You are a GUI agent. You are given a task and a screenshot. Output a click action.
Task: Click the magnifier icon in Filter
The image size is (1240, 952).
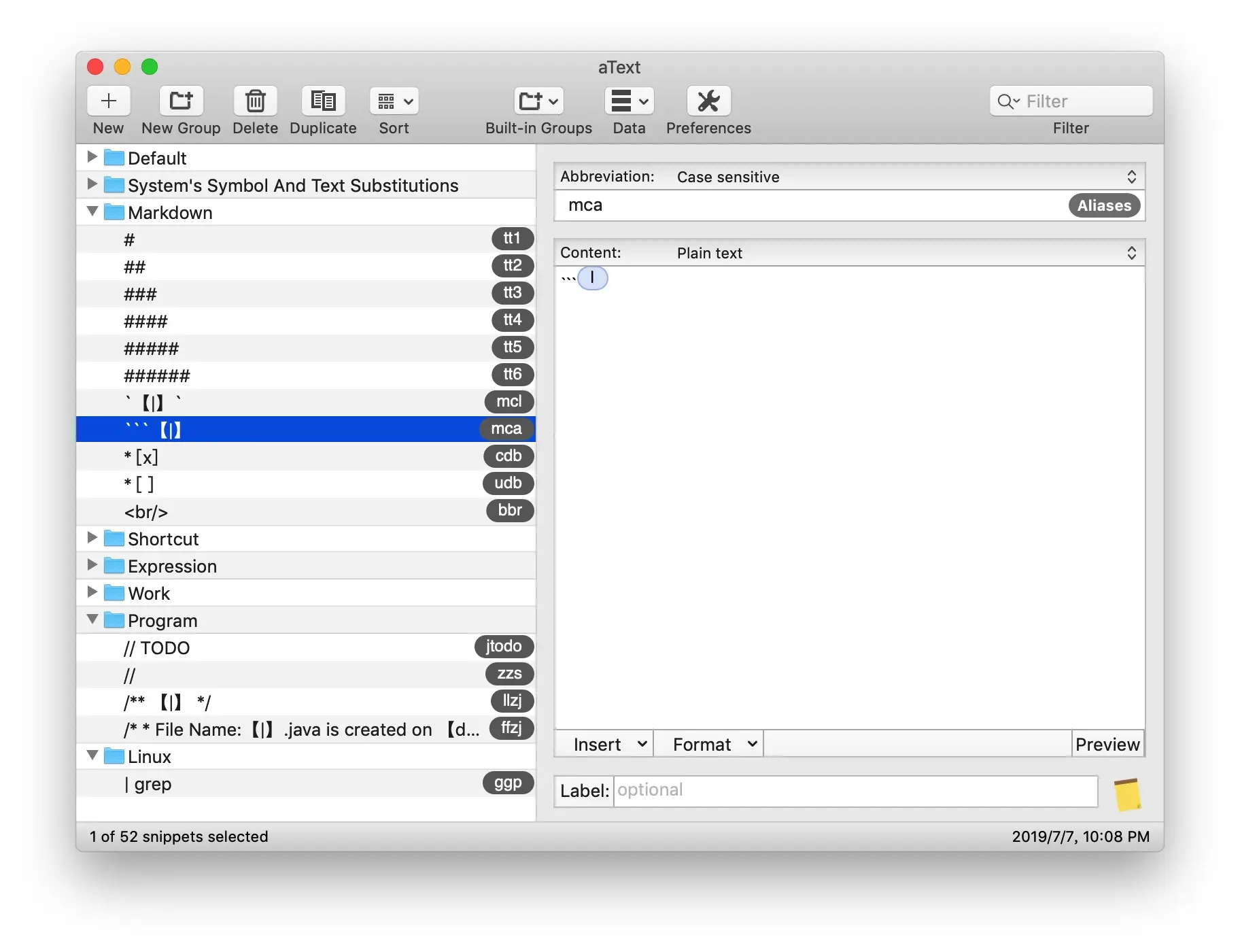click(x=1007, y=101)
